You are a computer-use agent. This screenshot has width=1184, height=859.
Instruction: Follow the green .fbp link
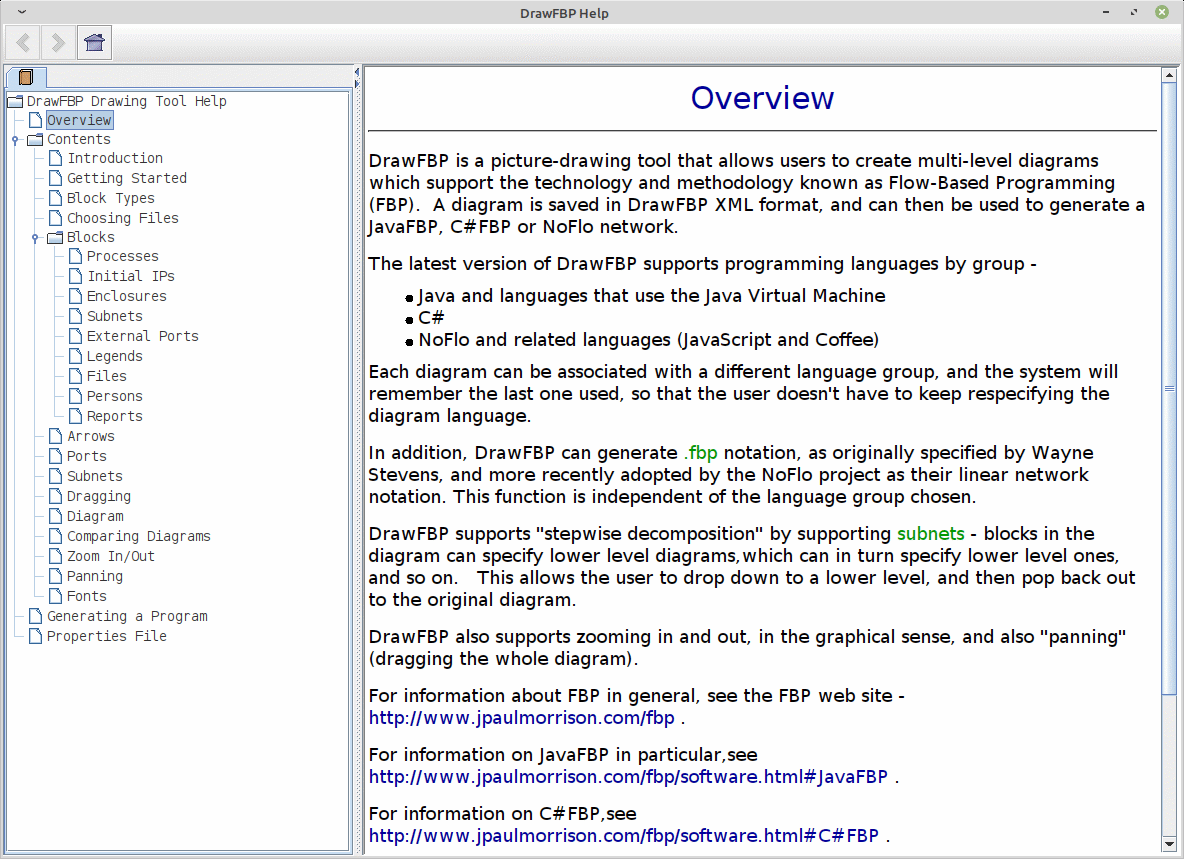[701, 453]
